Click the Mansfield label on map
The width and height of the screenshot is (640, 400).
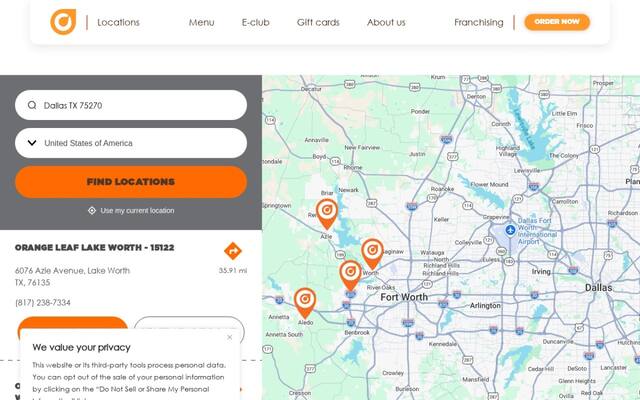(476, 379)
